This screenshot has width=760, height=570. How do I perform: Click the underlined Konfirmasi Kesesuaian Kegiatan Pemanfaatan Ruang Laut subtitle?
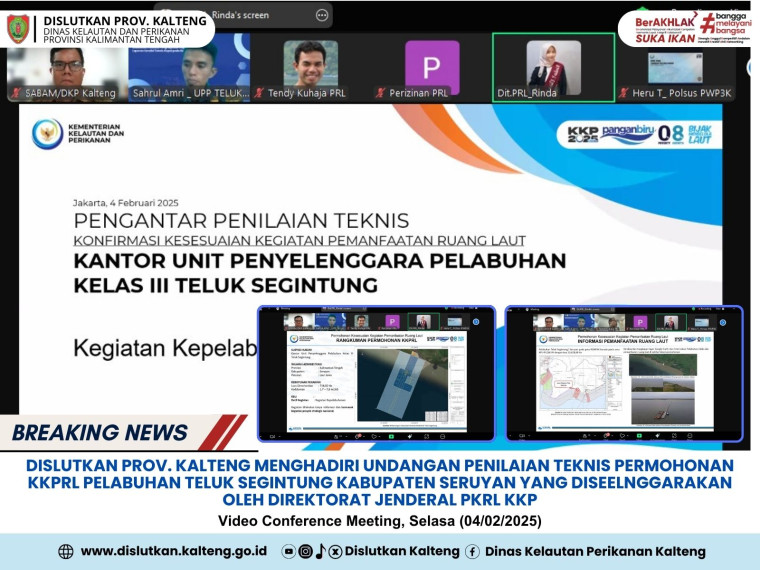click(x=300, y=240)
